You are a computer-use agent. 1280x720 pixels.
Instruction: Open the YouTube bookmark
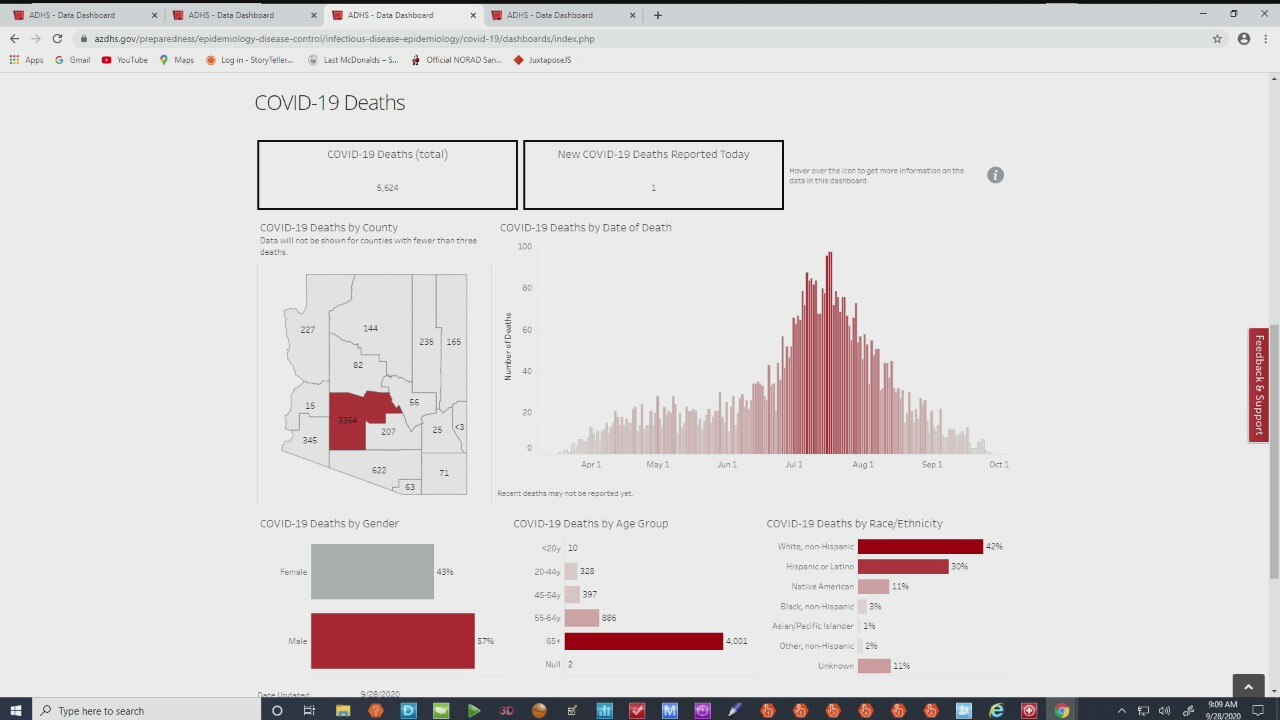click(x=125, y=60)
